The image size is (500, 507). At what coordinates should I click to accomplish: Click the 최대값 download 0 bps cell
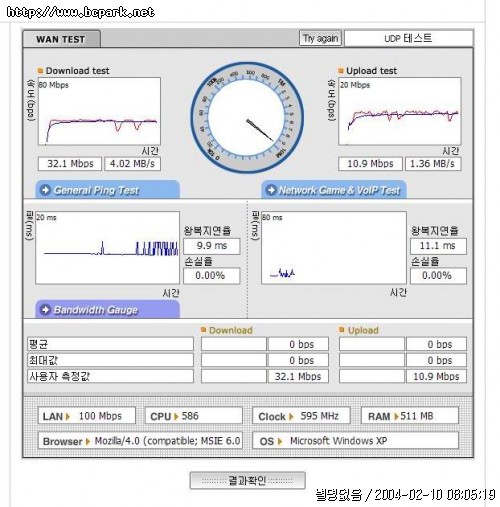pos(298,360)
